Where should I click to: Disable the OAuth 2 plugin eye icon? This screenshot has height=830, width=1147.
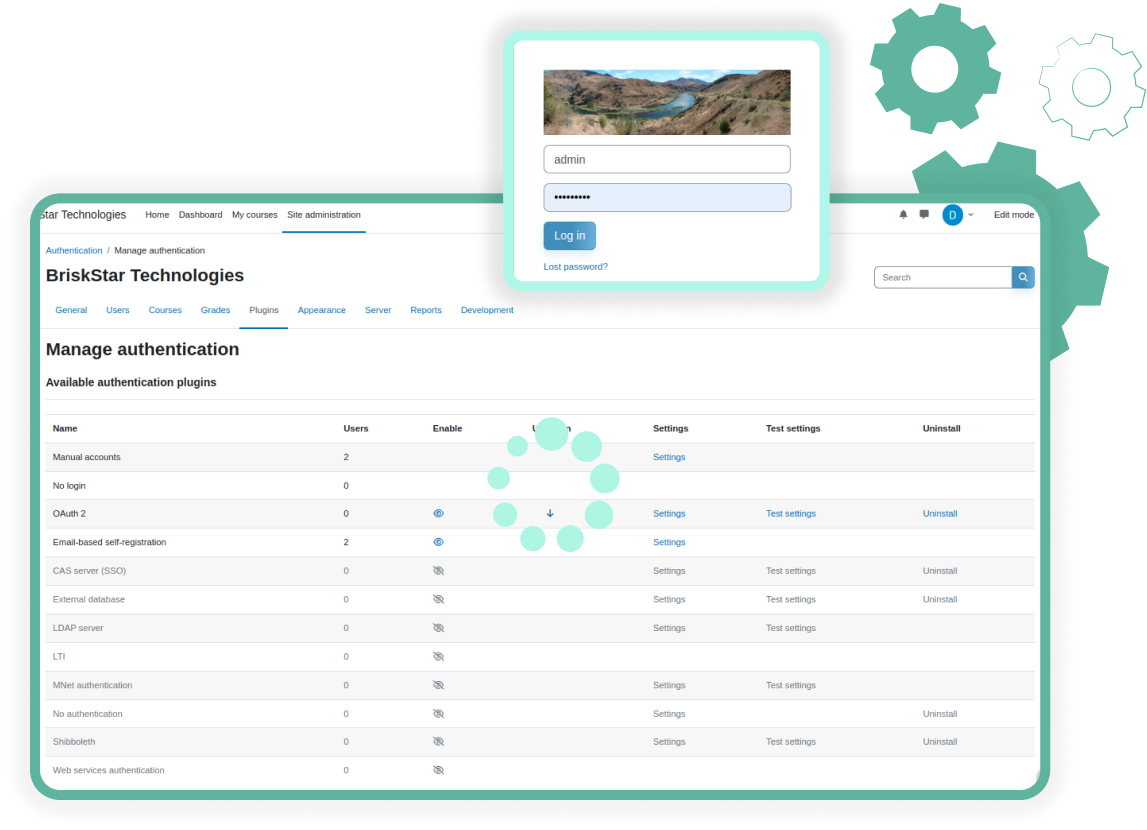coord(438,513)
